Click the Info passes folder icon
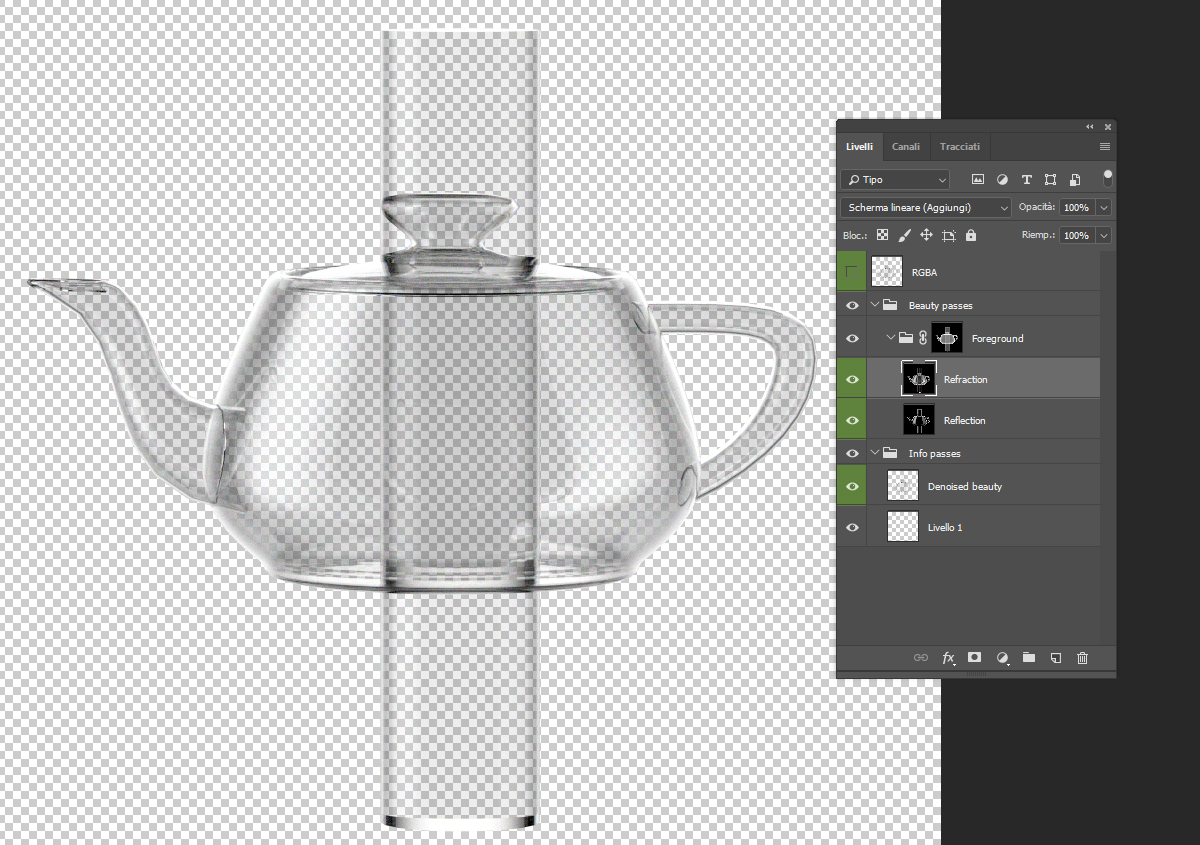 click(890, 453)
